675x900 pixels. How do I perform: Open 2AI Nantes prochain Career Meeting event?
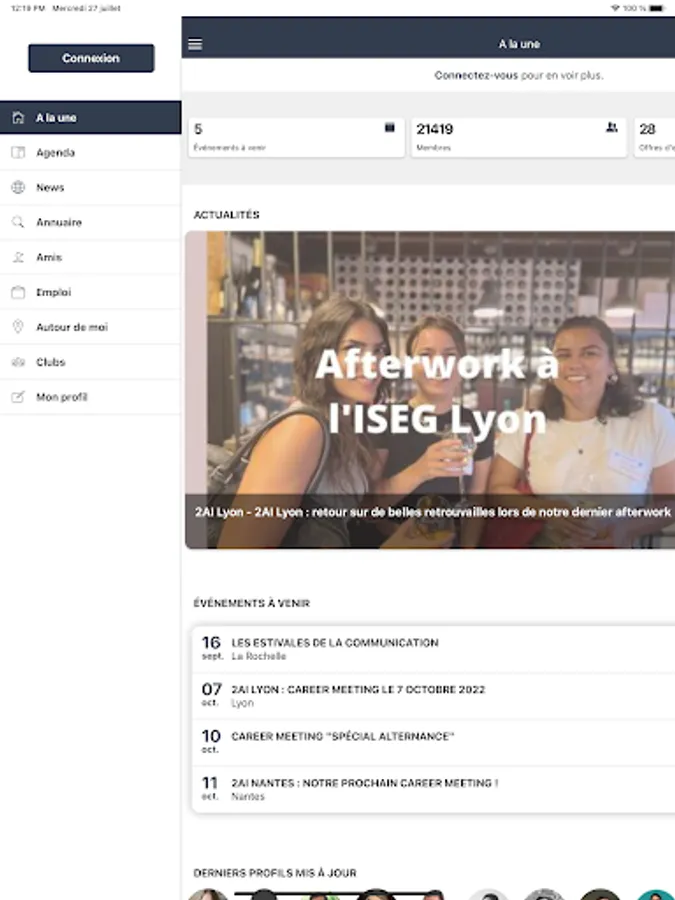(433, 789)
